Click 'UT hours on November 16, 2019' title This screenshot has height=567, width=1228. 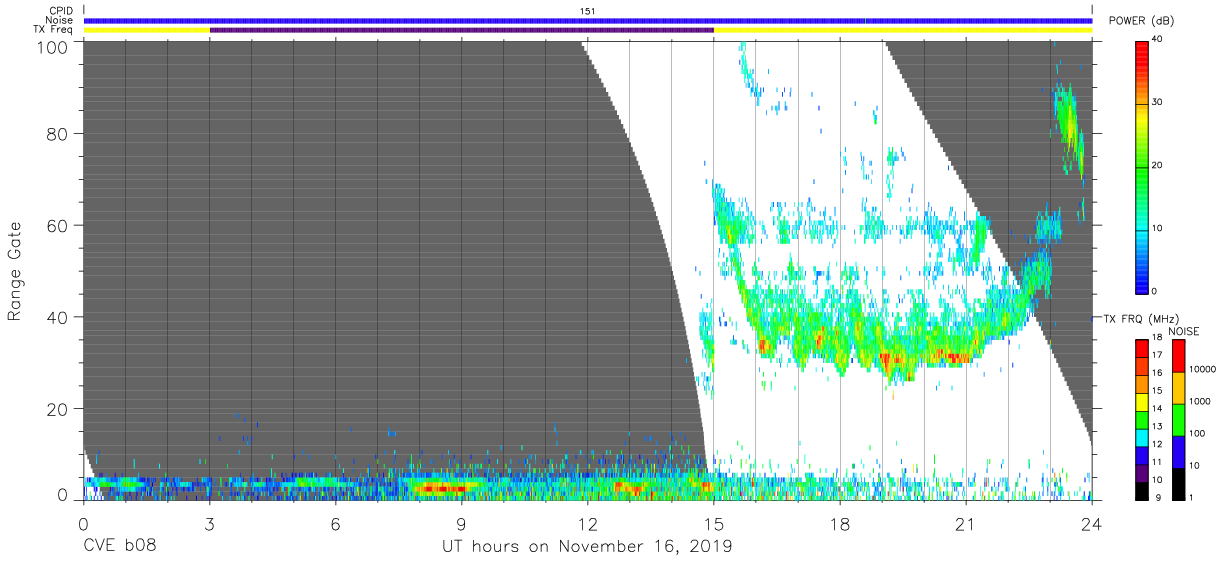pos(587,547)
